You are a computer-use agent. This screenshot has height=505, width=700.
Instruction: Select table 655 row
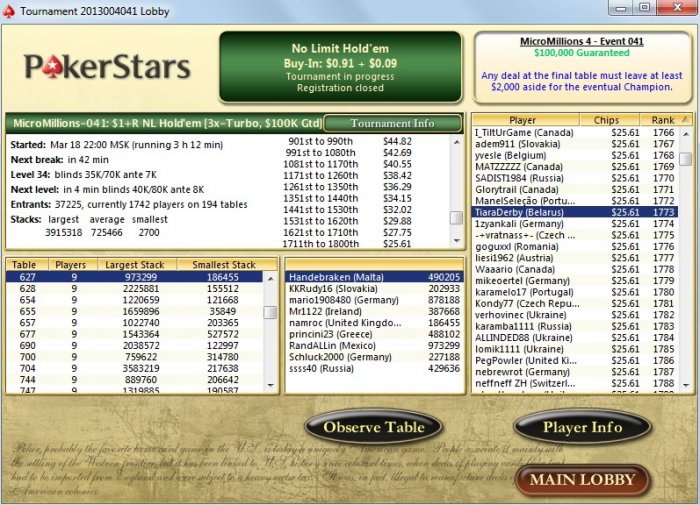(x=134, y=311)
